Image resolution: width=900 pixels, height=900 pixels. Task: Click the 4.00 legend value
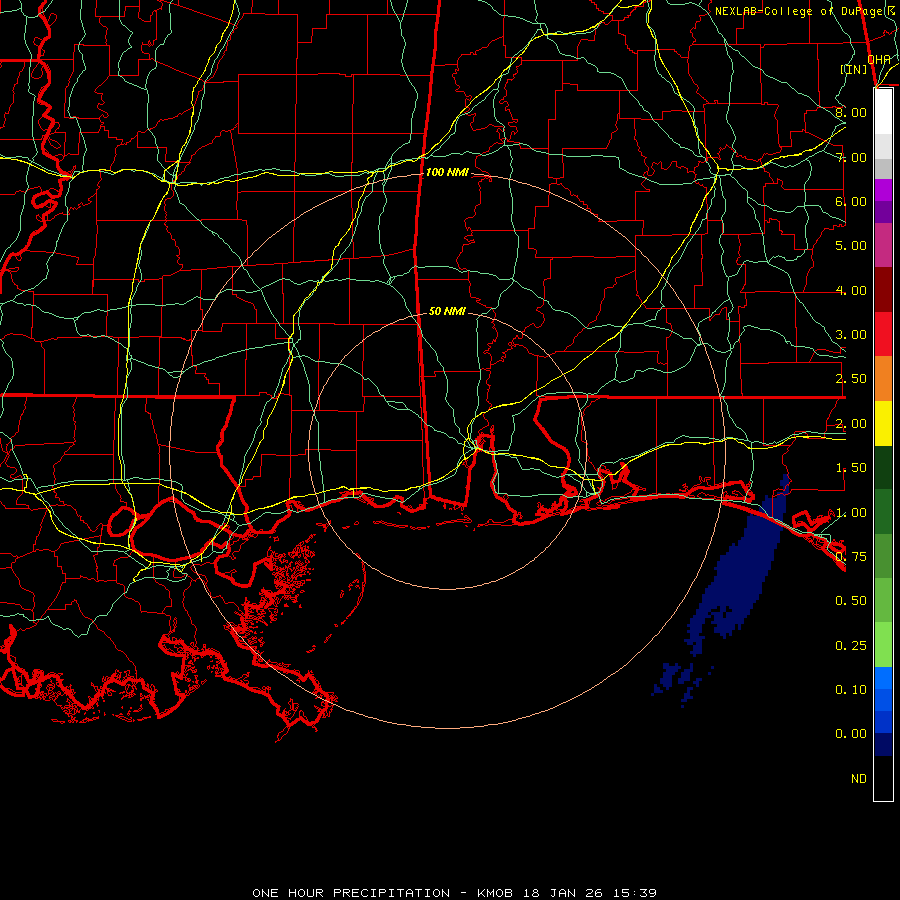click(x=851, y=290)
